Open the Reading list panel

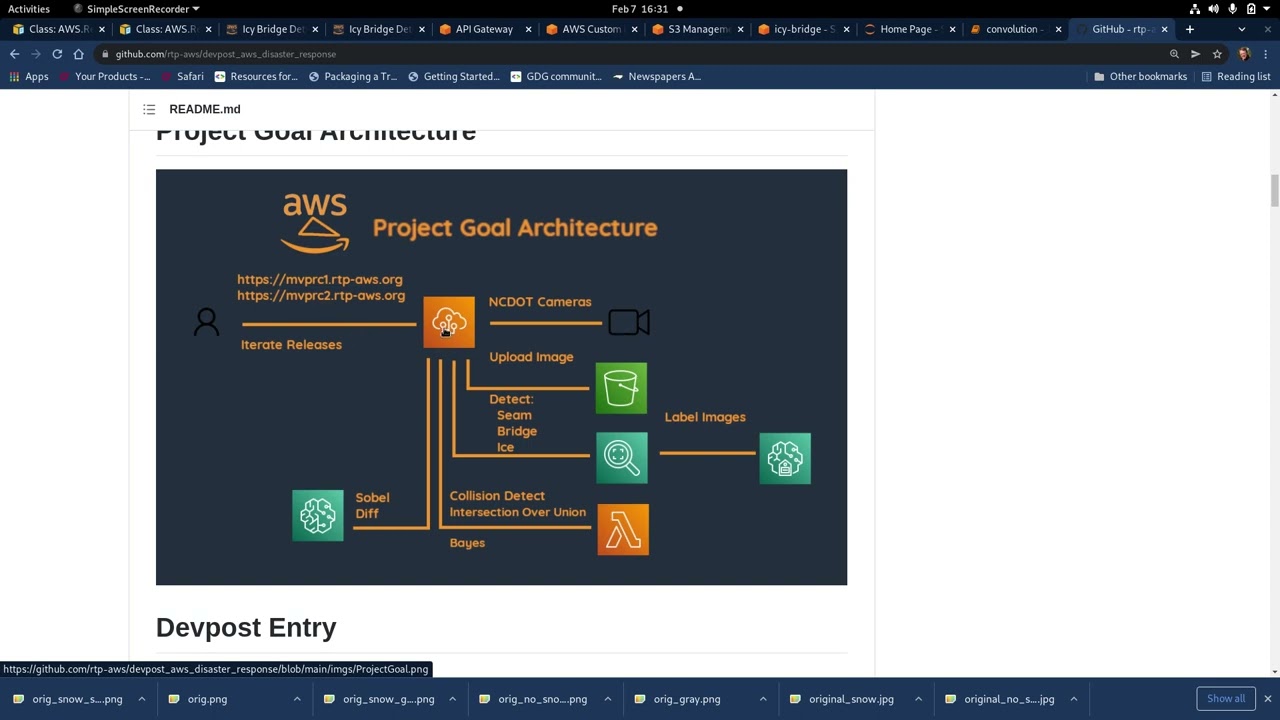point(1235,76)
